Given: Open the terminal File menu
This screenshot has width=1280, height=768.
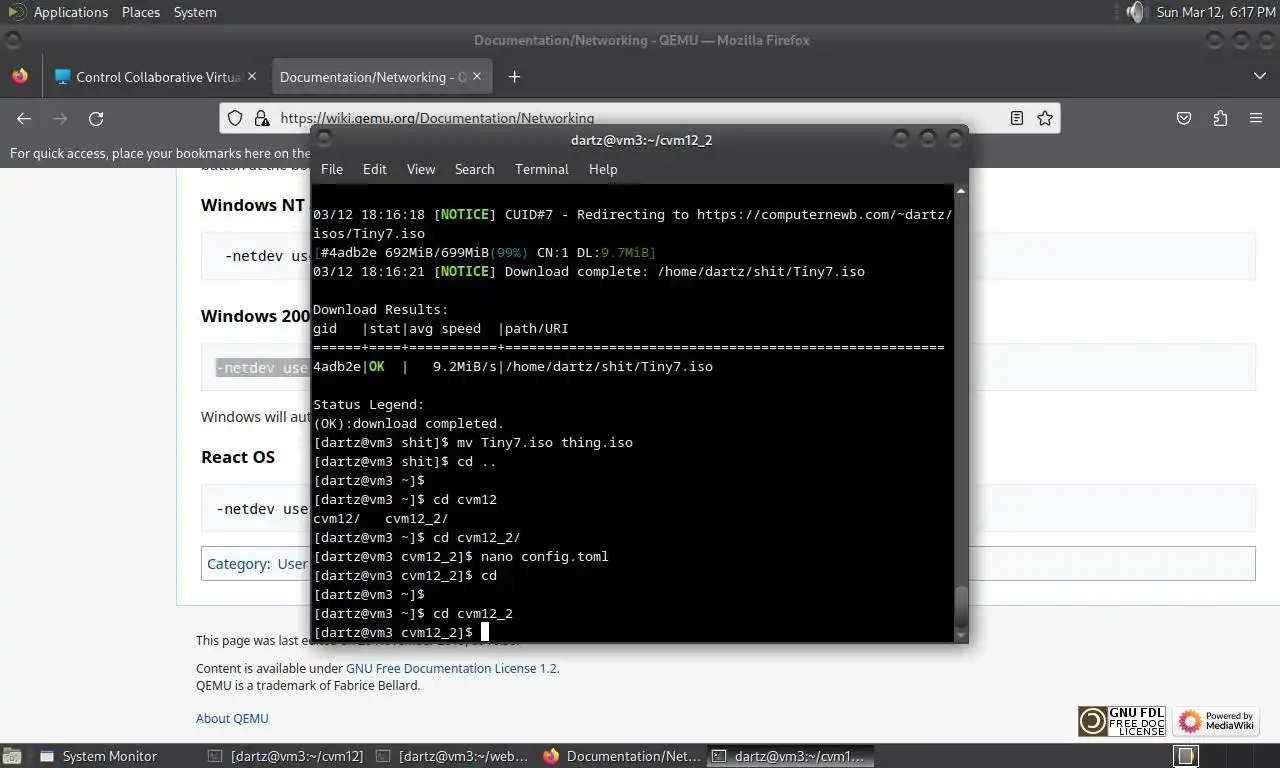Looking at the screenshot, I should pyautogui.click(x=332, y=169).
